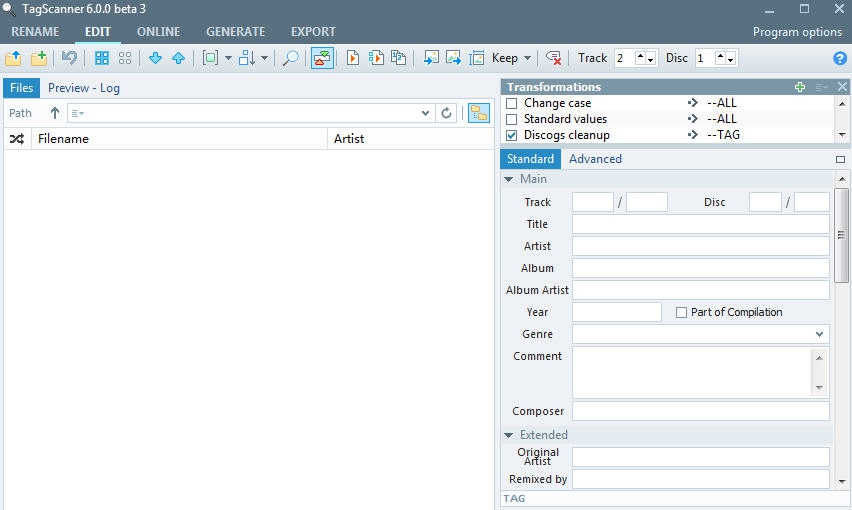Enable the Standard values transformation

click(511, 119)
